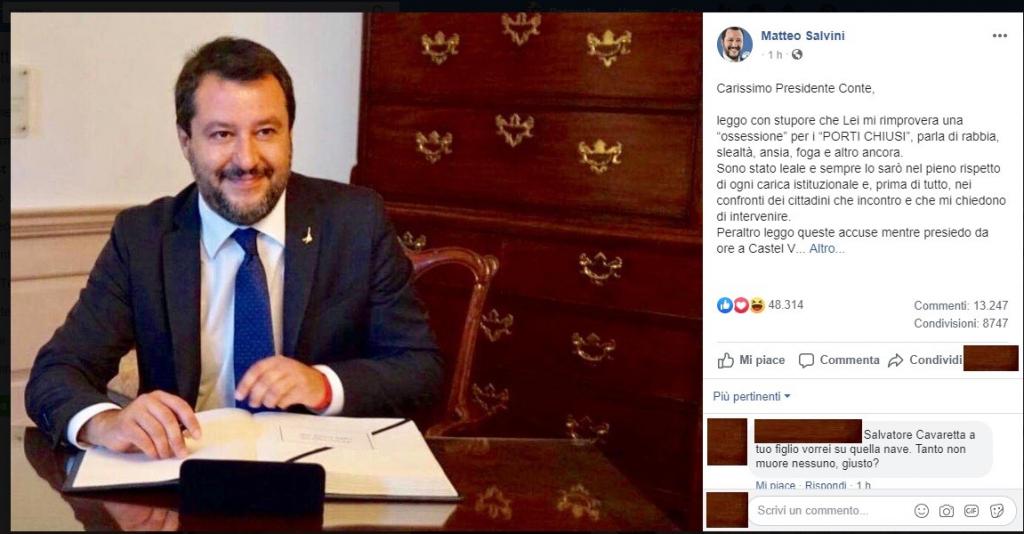The width and height of the screenshot is (1024, 534).
Task: Add a GIF to the comment
Action: 971,511
